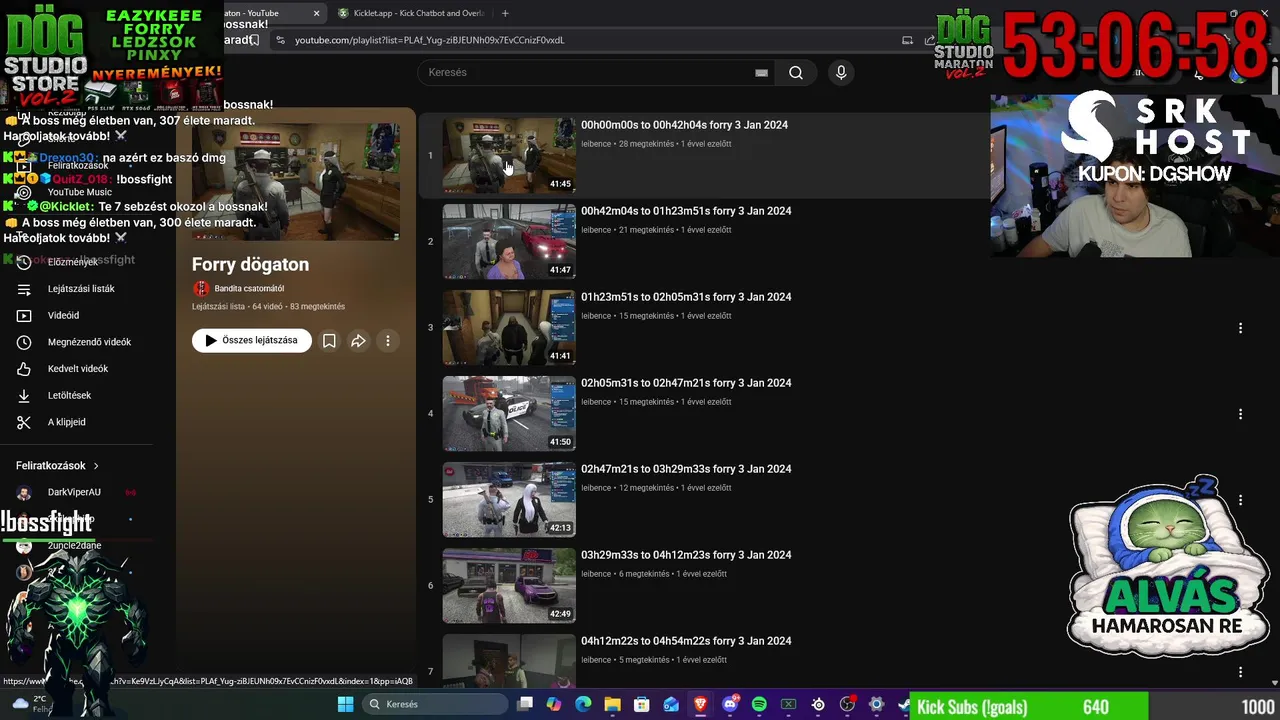Open playlist more-options three-dot menu
The image size is (1280, 720).
point(388,341)
